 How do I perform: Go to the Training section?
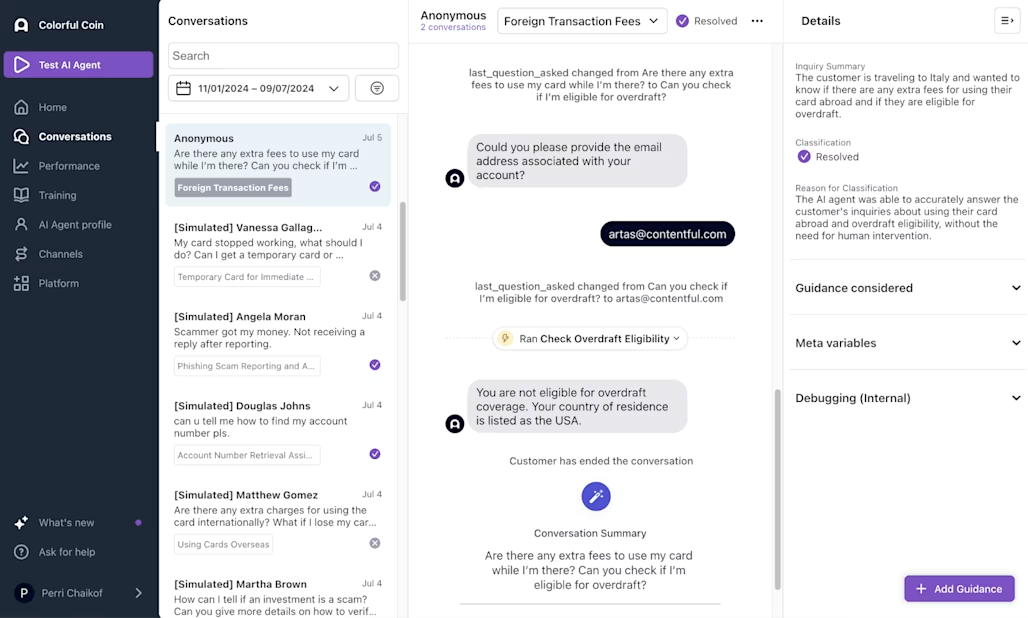(x=57, y=195)
